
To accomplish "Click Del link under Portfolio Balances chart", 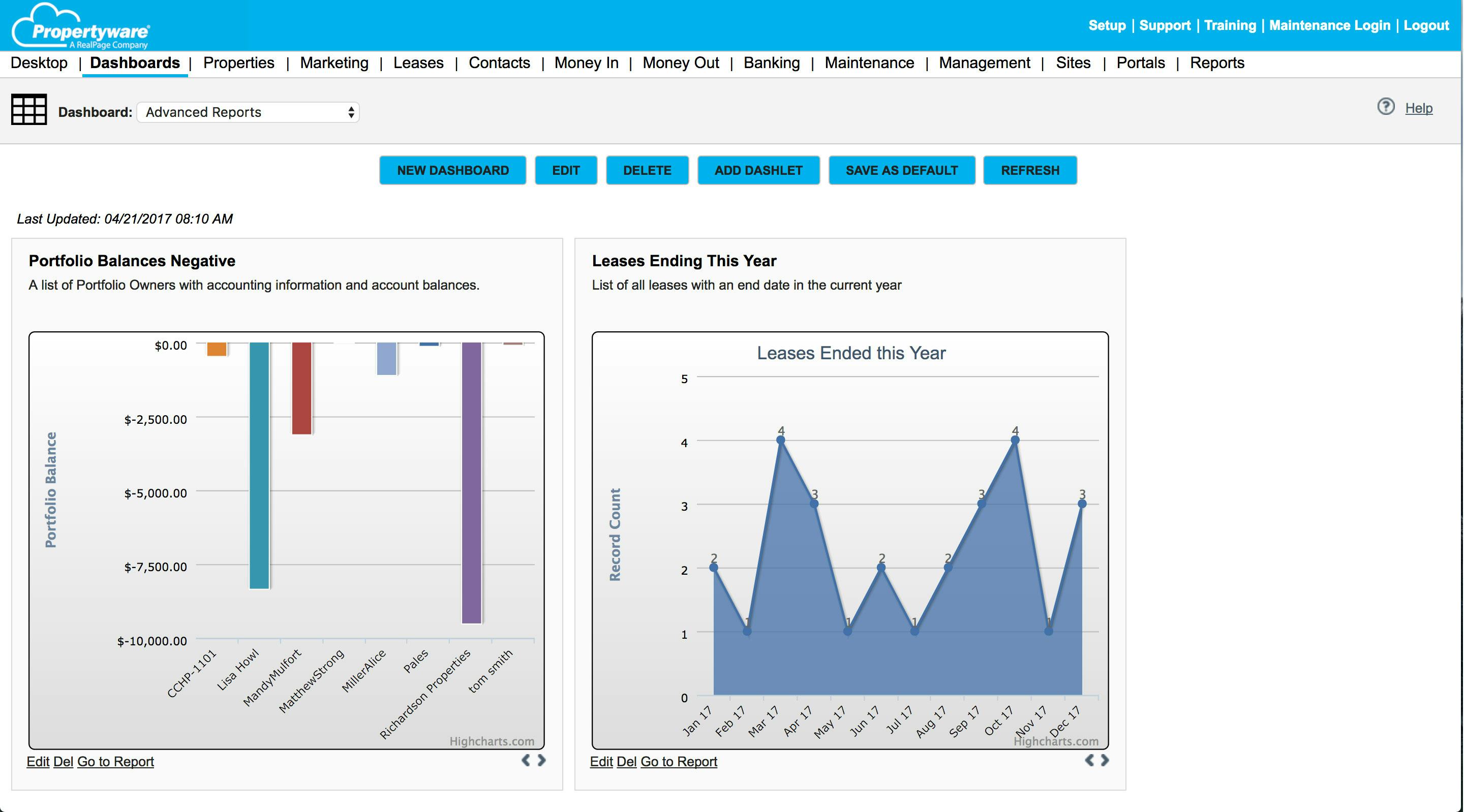I will pyautogui.click(x=63, y=761).
